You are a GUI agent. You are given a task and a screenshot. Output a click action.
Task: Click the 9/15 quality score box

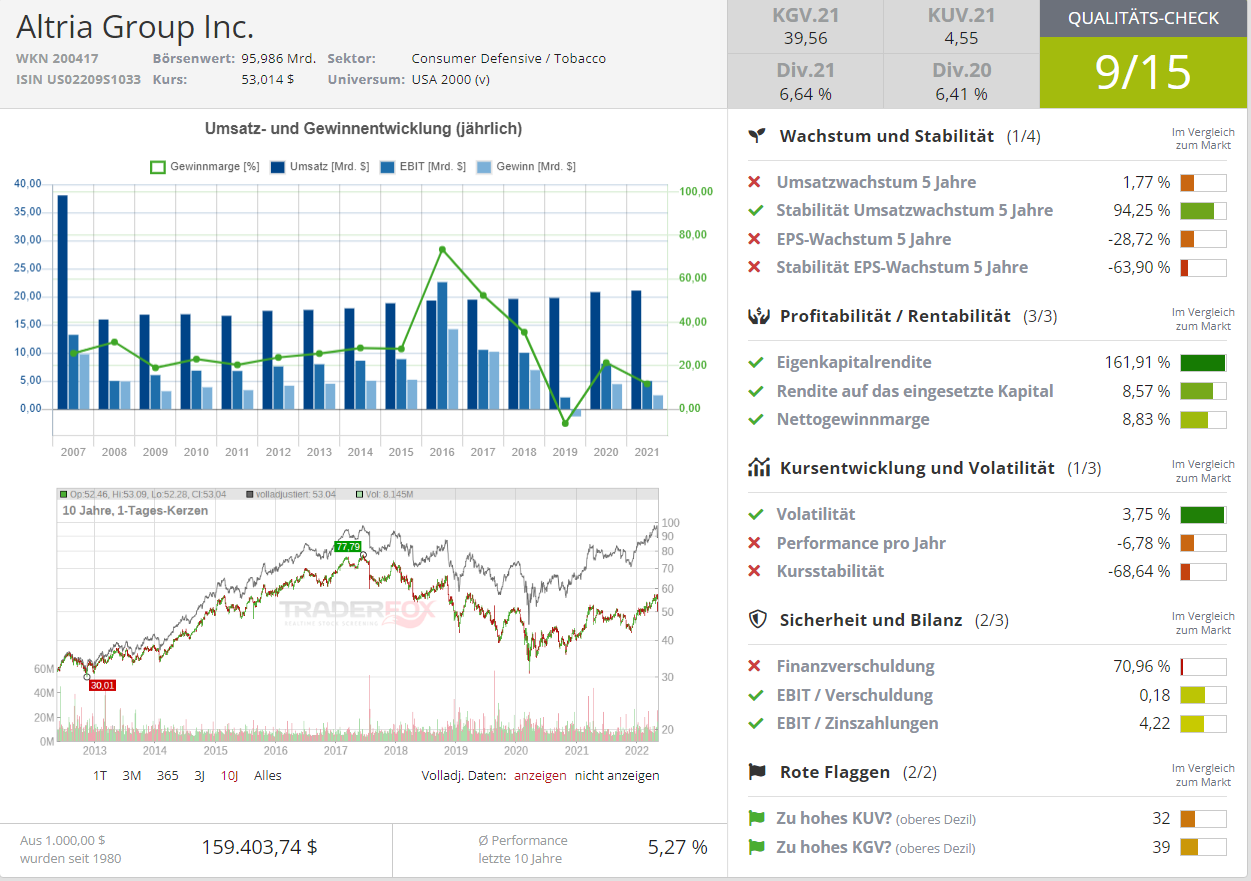pyautogui.click(x=1144, y=72)
